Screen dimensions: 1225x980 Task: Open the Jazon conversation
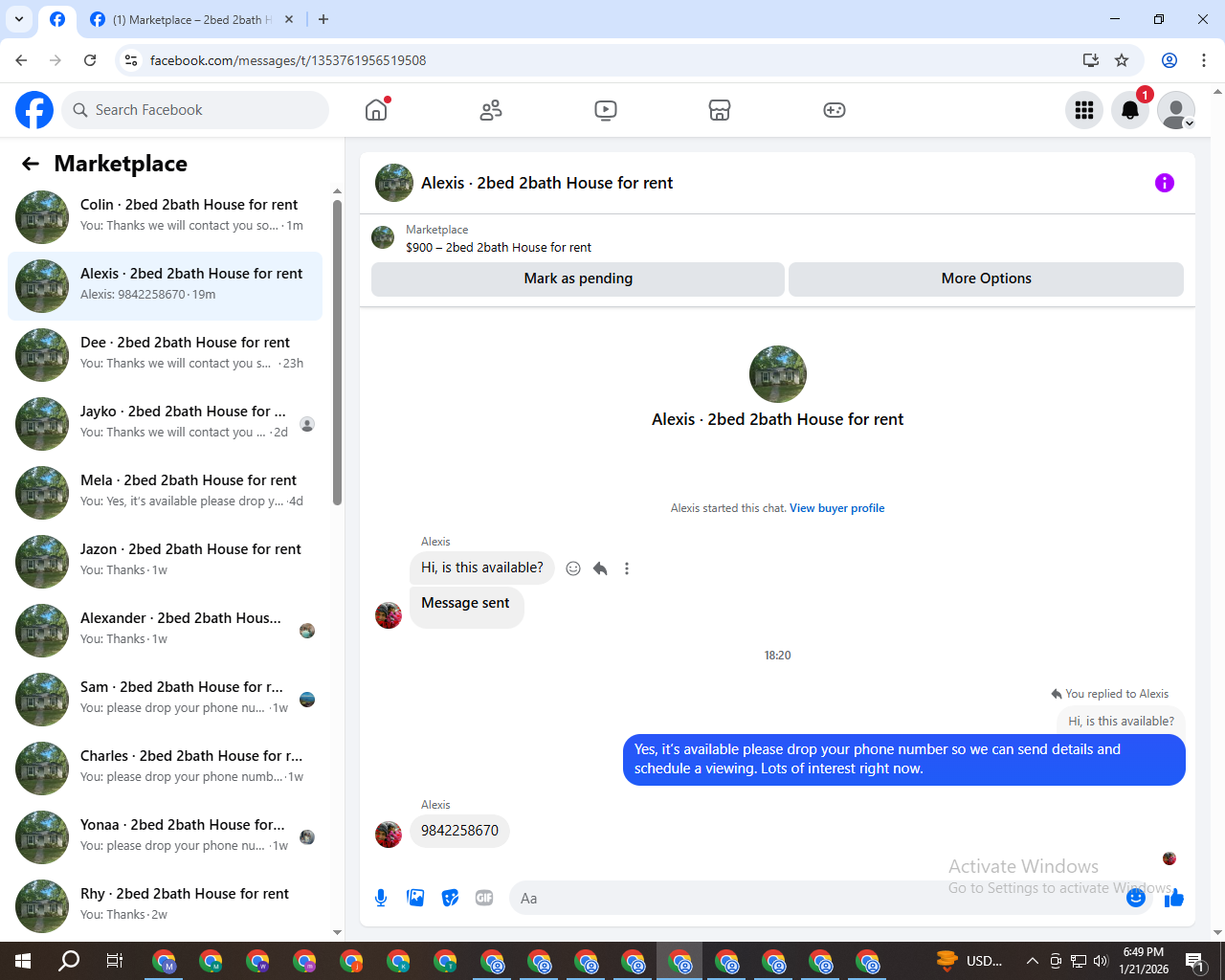tap(165, 561)
